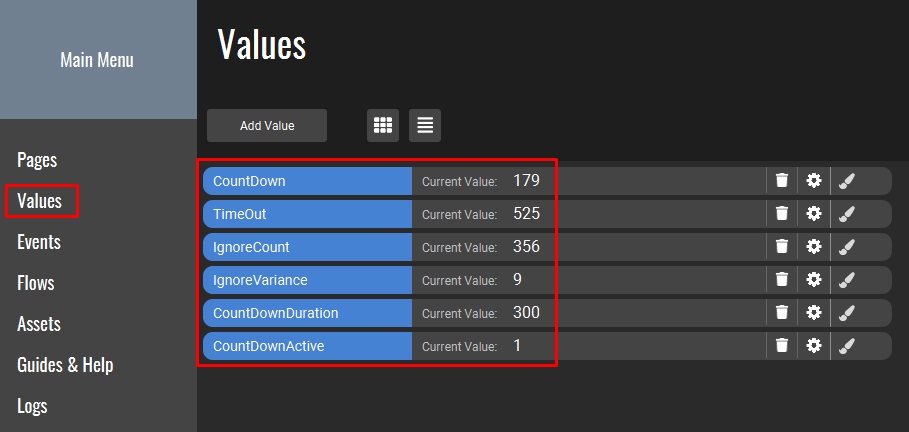Open CountDownDuration settings gear

814,313
